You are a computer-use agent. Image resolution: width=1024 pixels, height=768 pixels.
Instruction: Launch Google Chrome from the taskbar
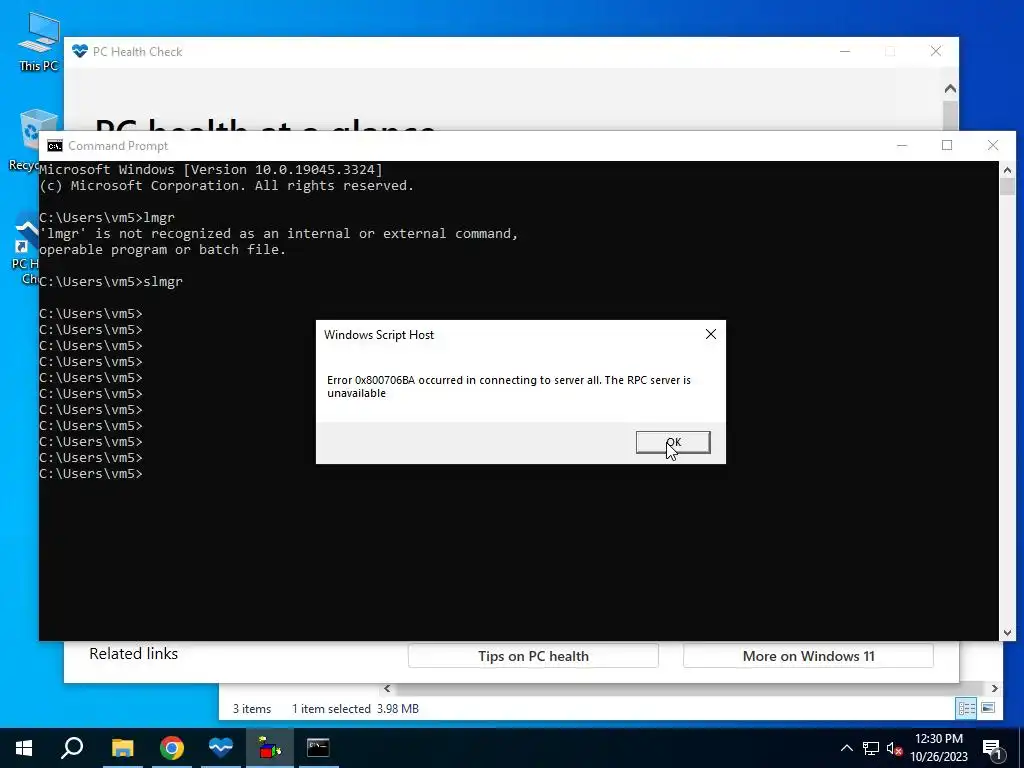172,748
